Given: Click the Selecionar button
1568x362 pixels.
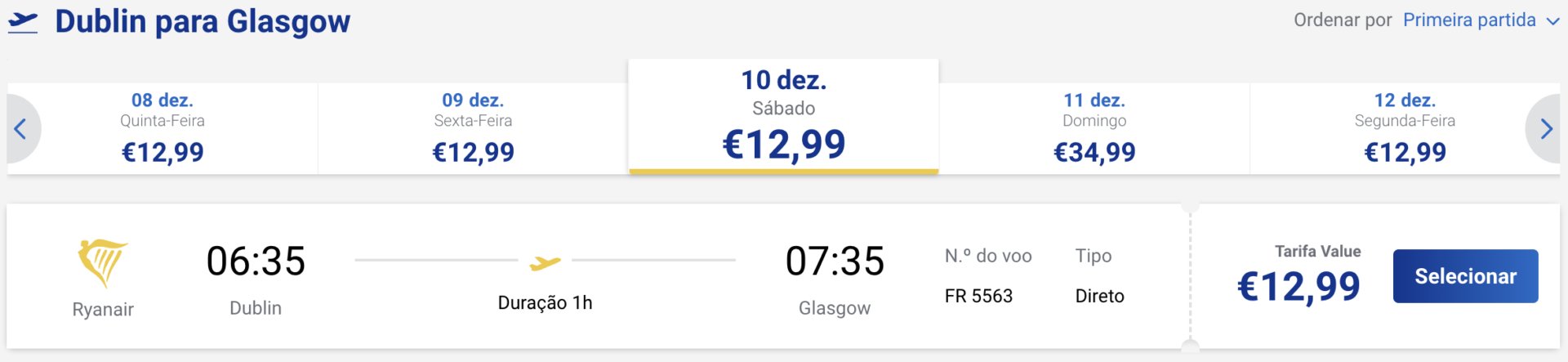Looking at the screenshot, I should [x=1465, y=276].
